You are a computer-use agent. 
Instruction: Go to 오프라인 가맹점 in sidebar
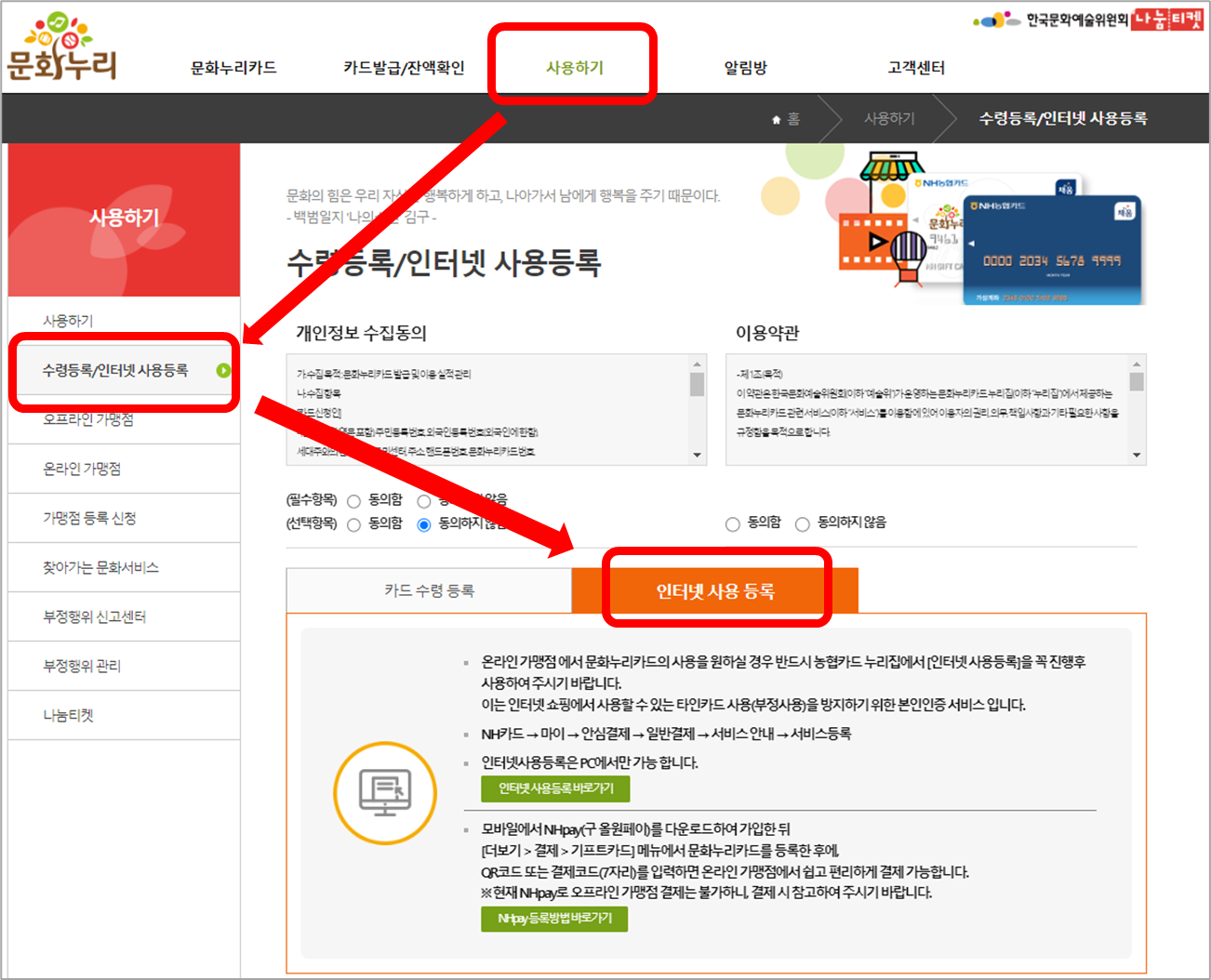(124, 419)
